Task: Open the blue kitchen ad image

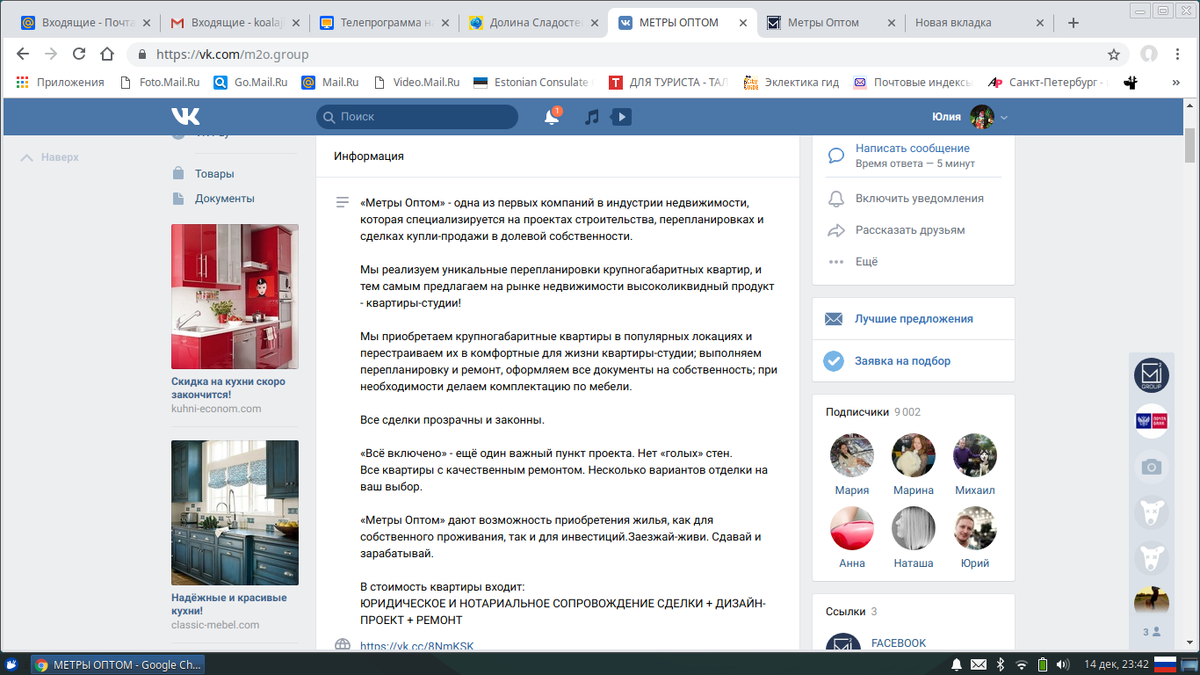Action: coord(235,513)
